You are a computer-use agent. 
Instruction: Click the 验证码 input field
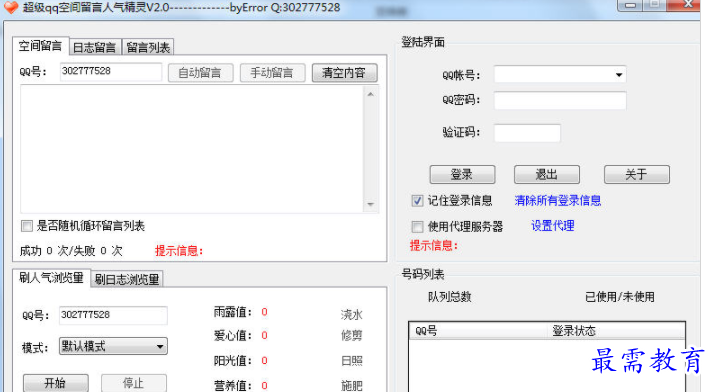(x=527, y=133)
